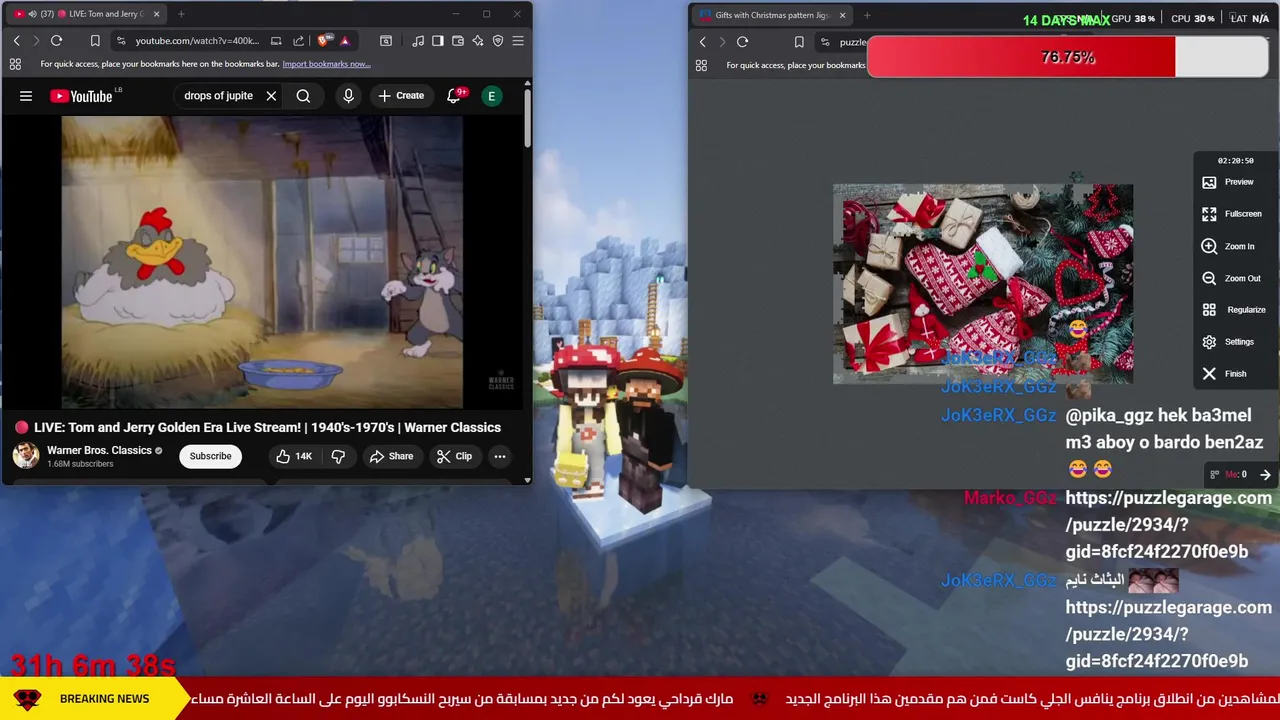This screenshot has height=720, width=1280.
Task: Open more actions three-dot menu
Action: click(499, 456)
